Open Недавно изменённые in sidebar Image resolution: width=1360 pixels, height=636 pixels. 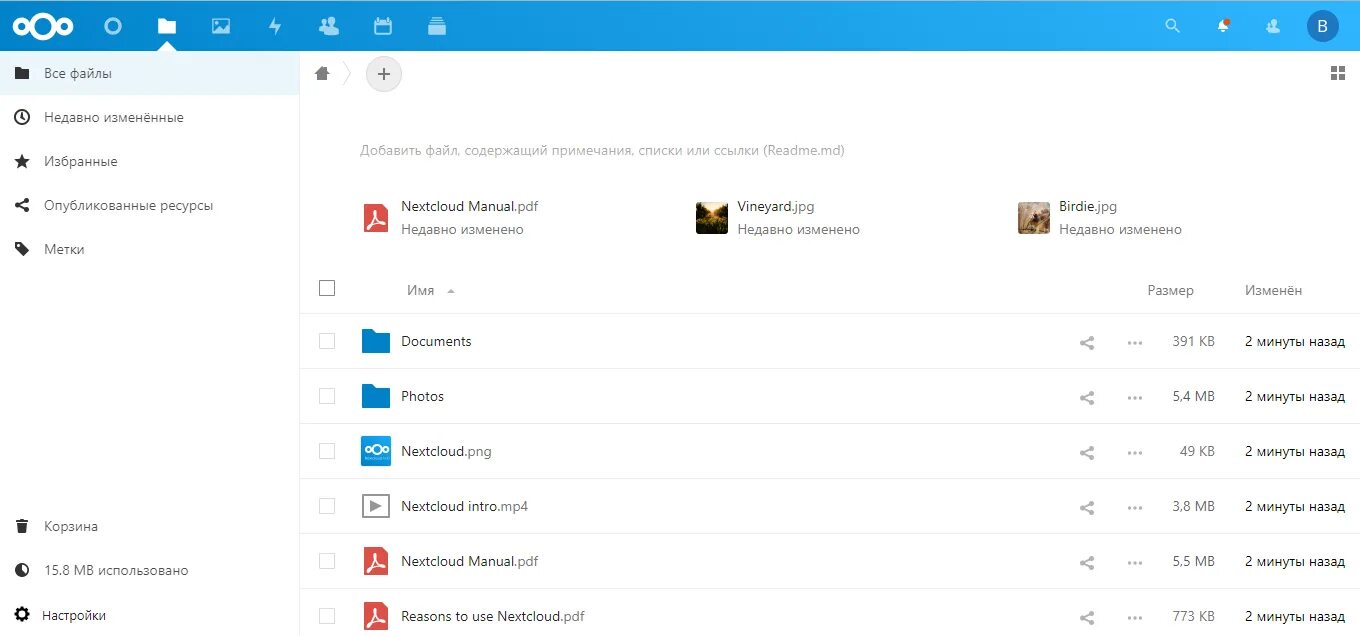pyautogui.click(x=150, y=117)
